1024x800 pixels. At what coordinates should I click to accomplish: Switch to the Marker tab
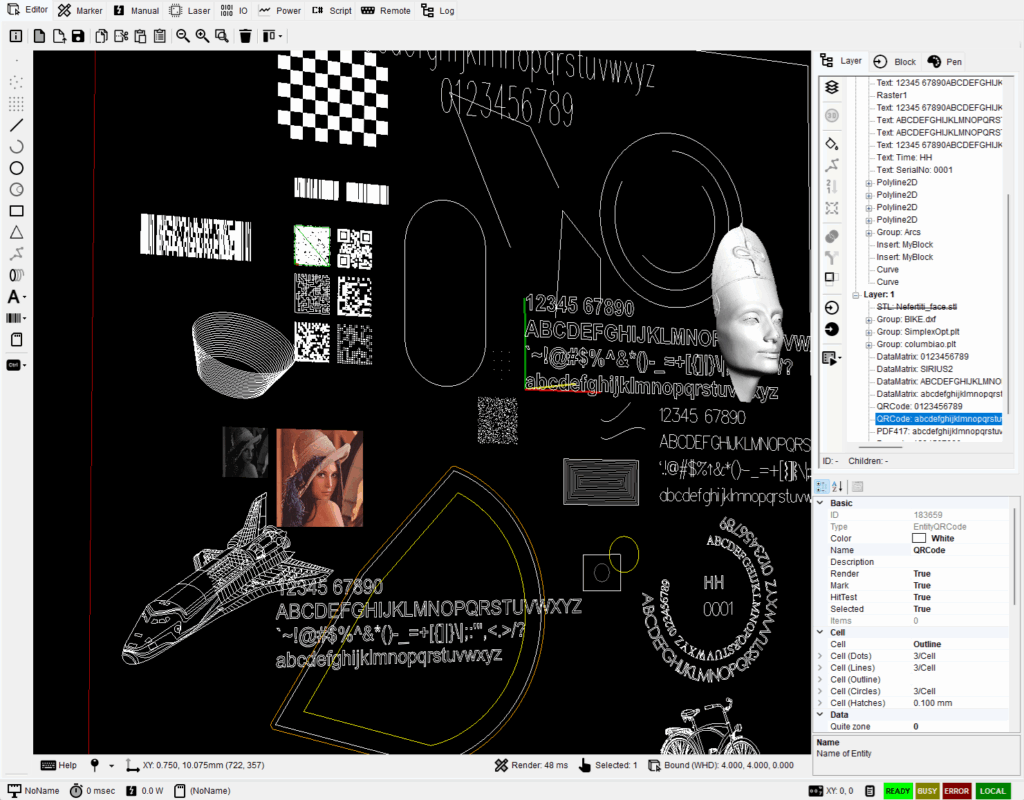80,11
